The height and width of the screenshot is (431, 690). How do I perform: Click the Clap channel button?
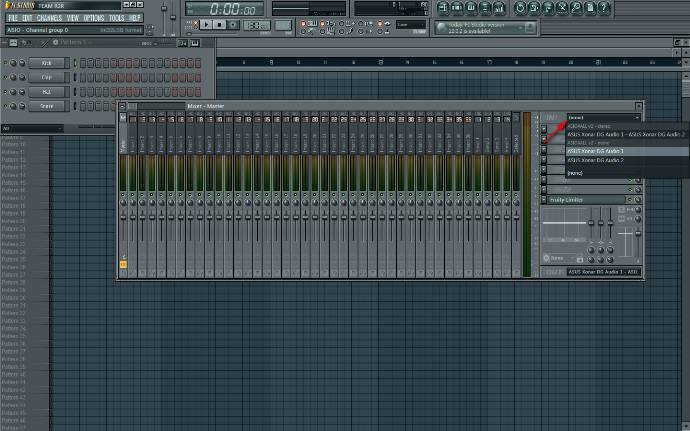click(x=47, y=77)
